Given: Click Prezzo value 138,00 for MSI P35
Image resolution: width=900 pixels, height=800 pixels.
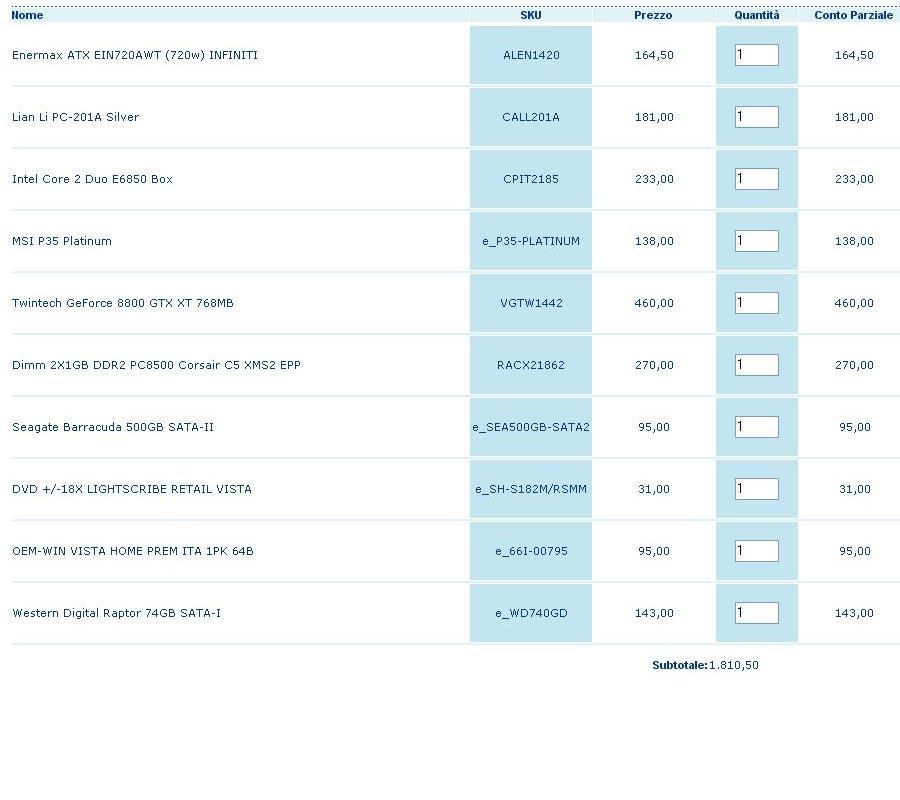Looking at the screenshot, I should (x=654, y=241).
